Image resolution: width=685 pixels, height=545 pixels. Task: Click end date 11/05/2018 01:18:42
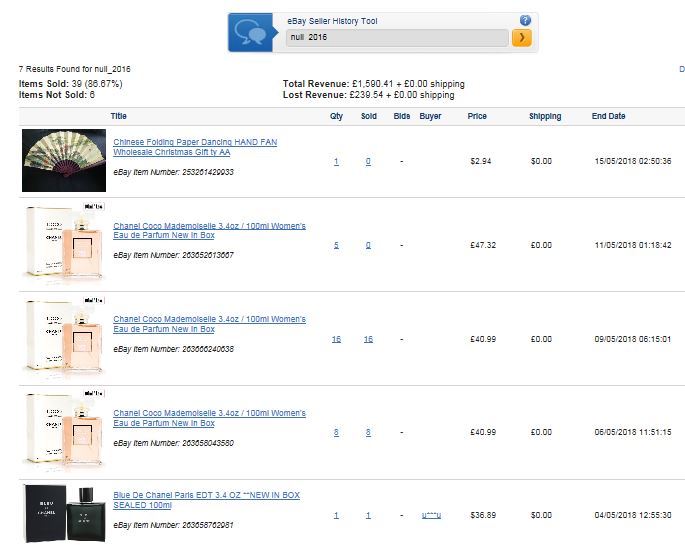633,245
